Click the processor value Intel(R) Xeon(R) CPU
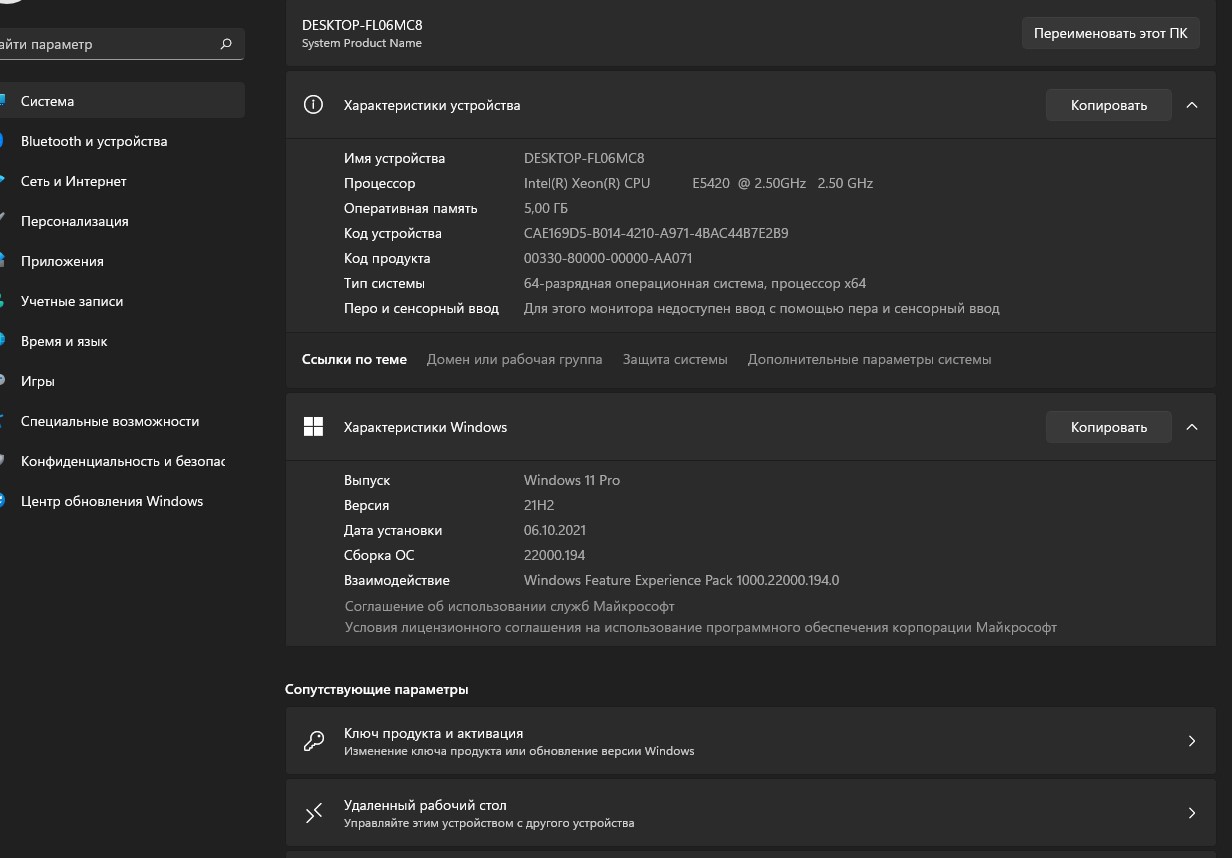This screenshot has width=1232, height=858. (x=698, y=183)
